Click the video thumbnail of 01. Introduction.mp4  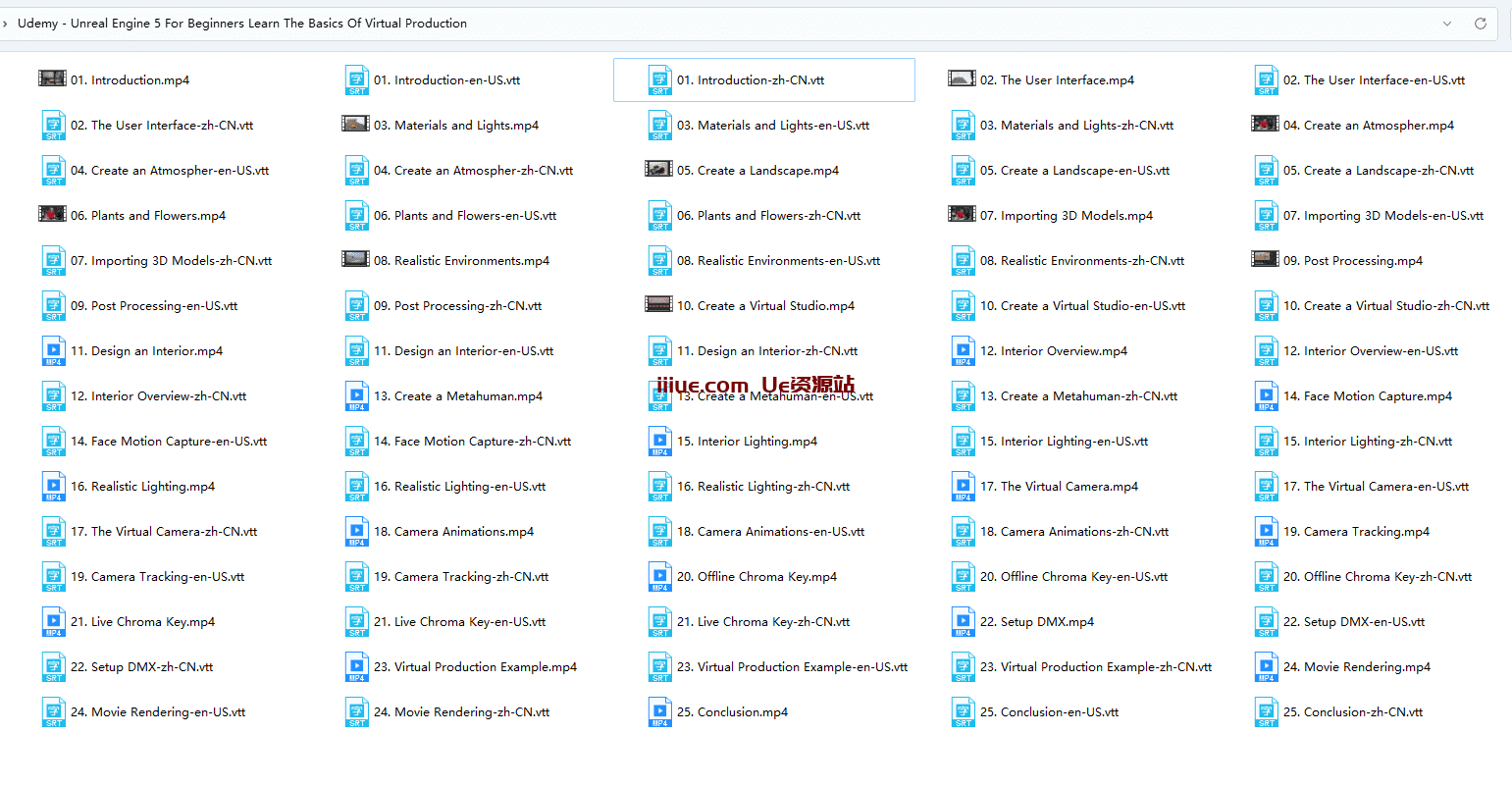(53, 79)
